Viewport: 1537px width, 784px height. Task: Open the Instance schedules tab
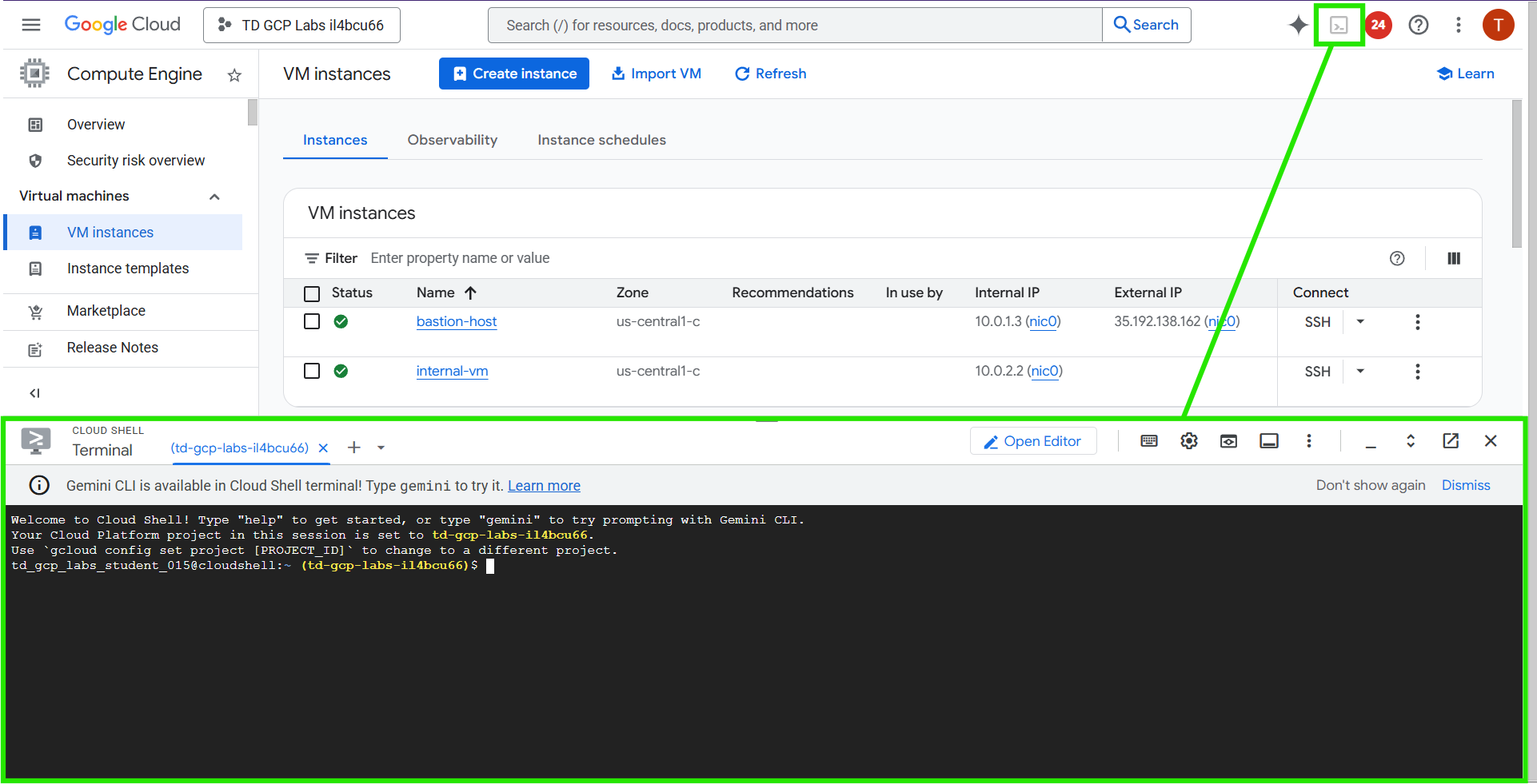601,140
